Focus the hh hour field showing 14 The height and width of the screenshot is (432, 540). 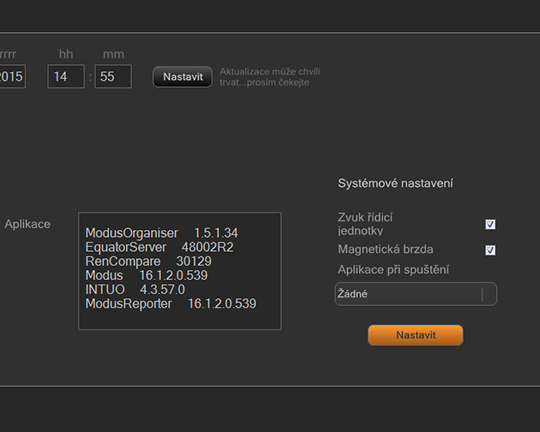pyautogui.click(x=66, y=76)
